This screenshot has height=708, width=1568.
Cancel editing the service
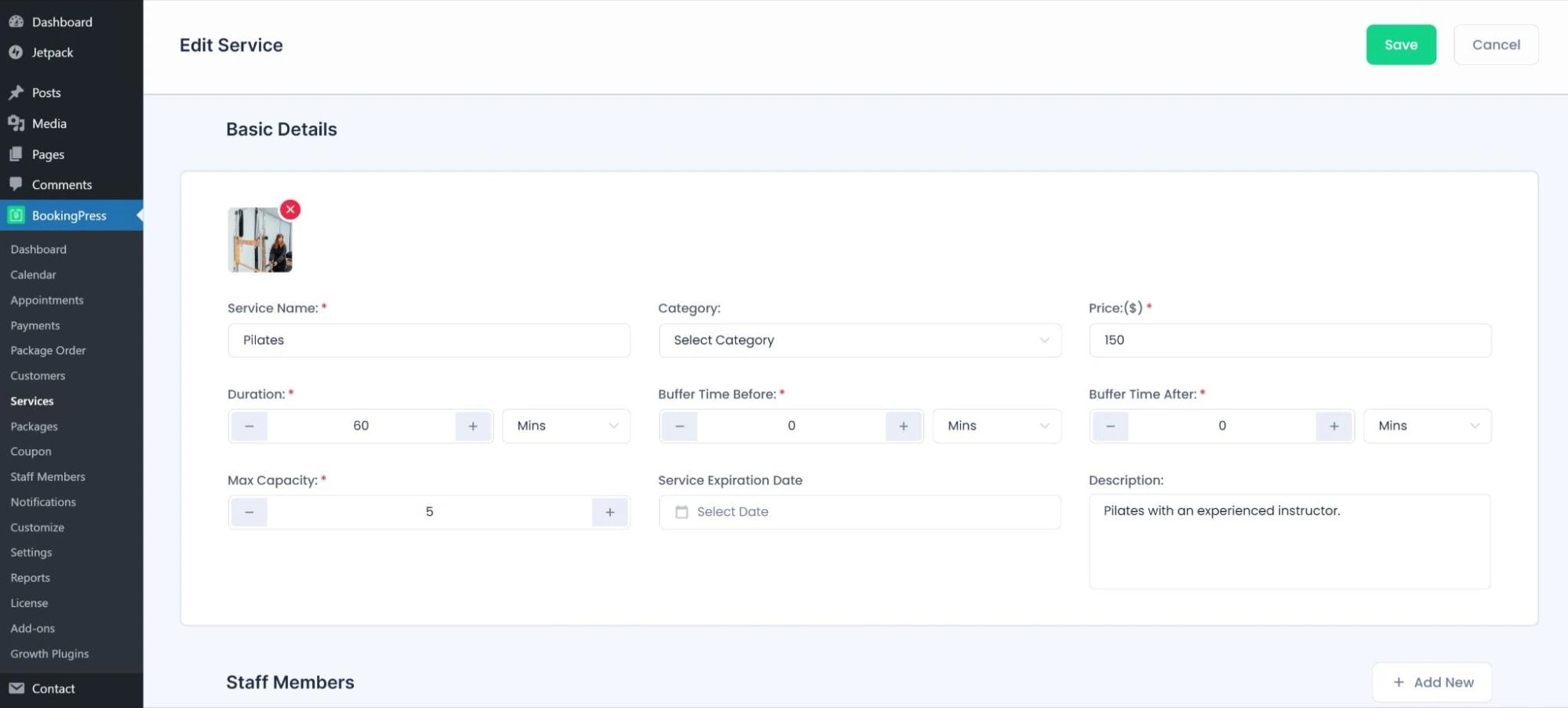click(1496, 45)
